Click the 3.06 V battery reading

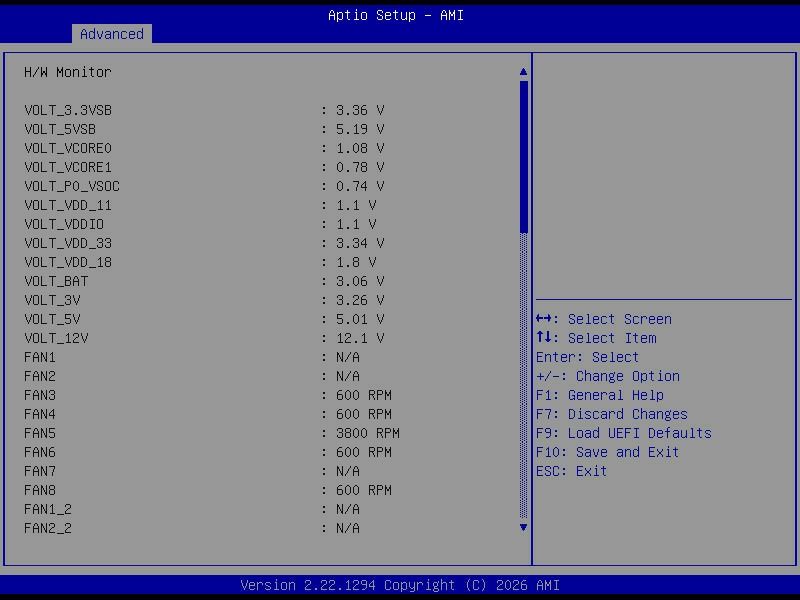point(360,281)
